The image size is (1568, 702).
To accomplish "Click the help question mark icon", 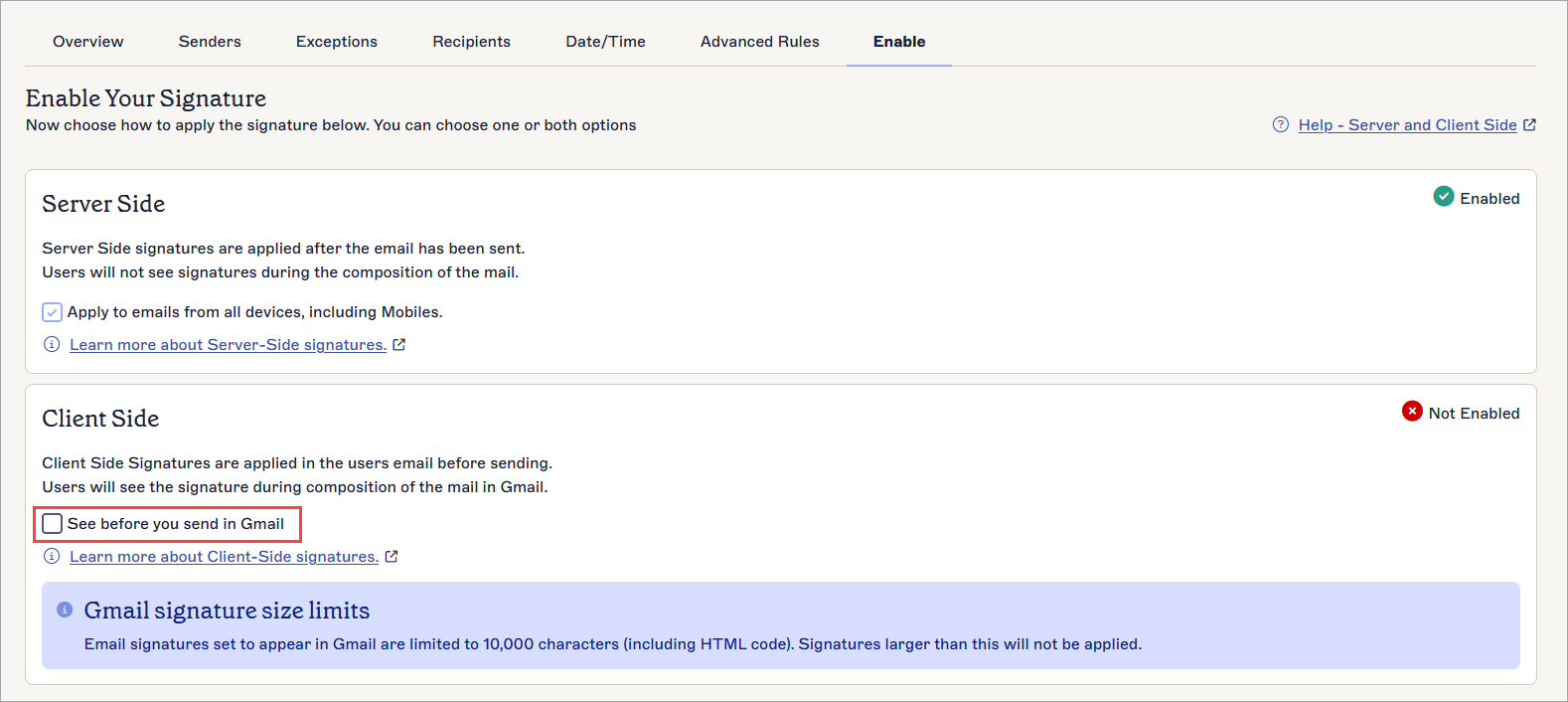I will click(x=1281, y=125).
